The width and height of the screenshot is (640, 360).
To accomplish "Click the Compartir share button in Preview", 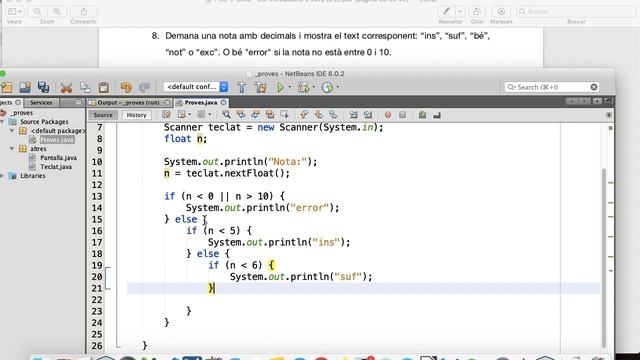I will click(x=83, y=11).
